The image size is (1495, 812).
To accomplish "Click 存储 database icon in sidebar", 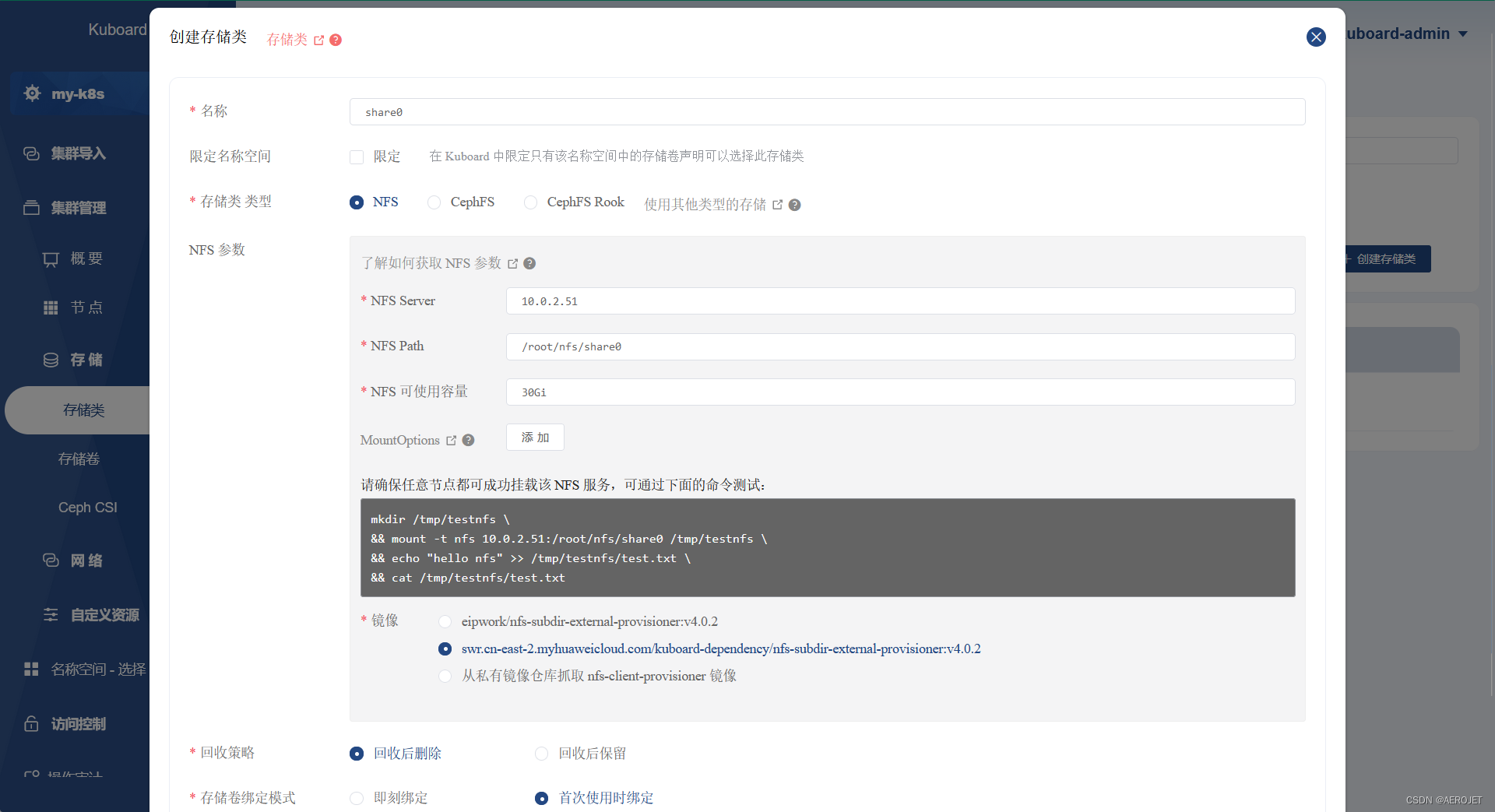I will 51,360.
